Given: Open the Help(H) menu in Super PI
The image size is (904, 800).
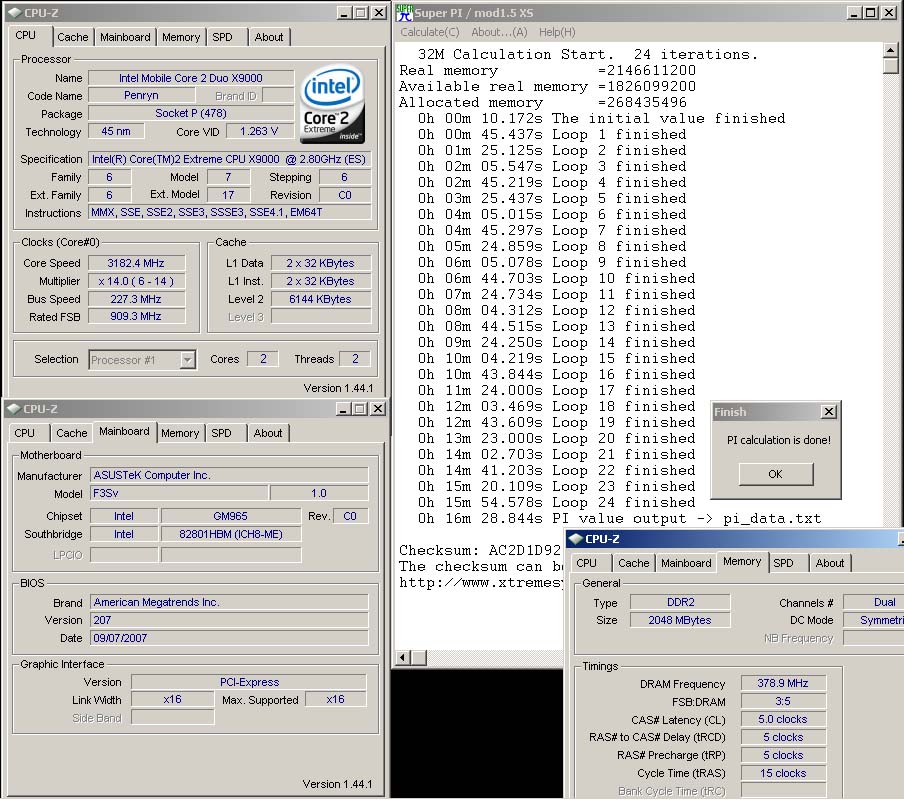Looking at the screenshot, I should click(x=557, y=32).
